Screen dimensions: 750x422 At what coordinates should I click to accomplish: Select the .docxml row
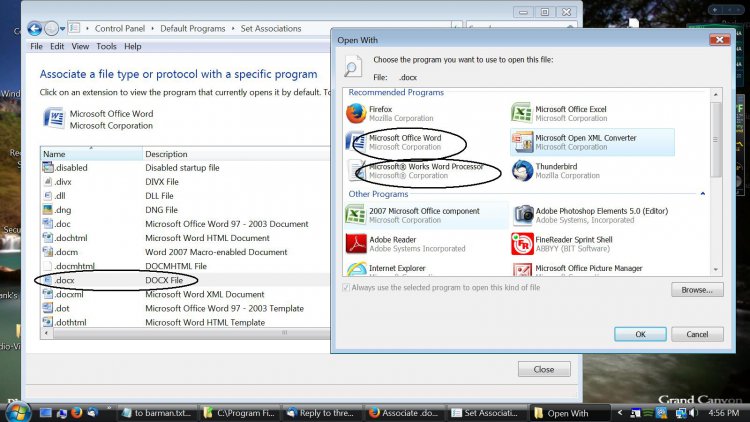[x=186, y=294]
